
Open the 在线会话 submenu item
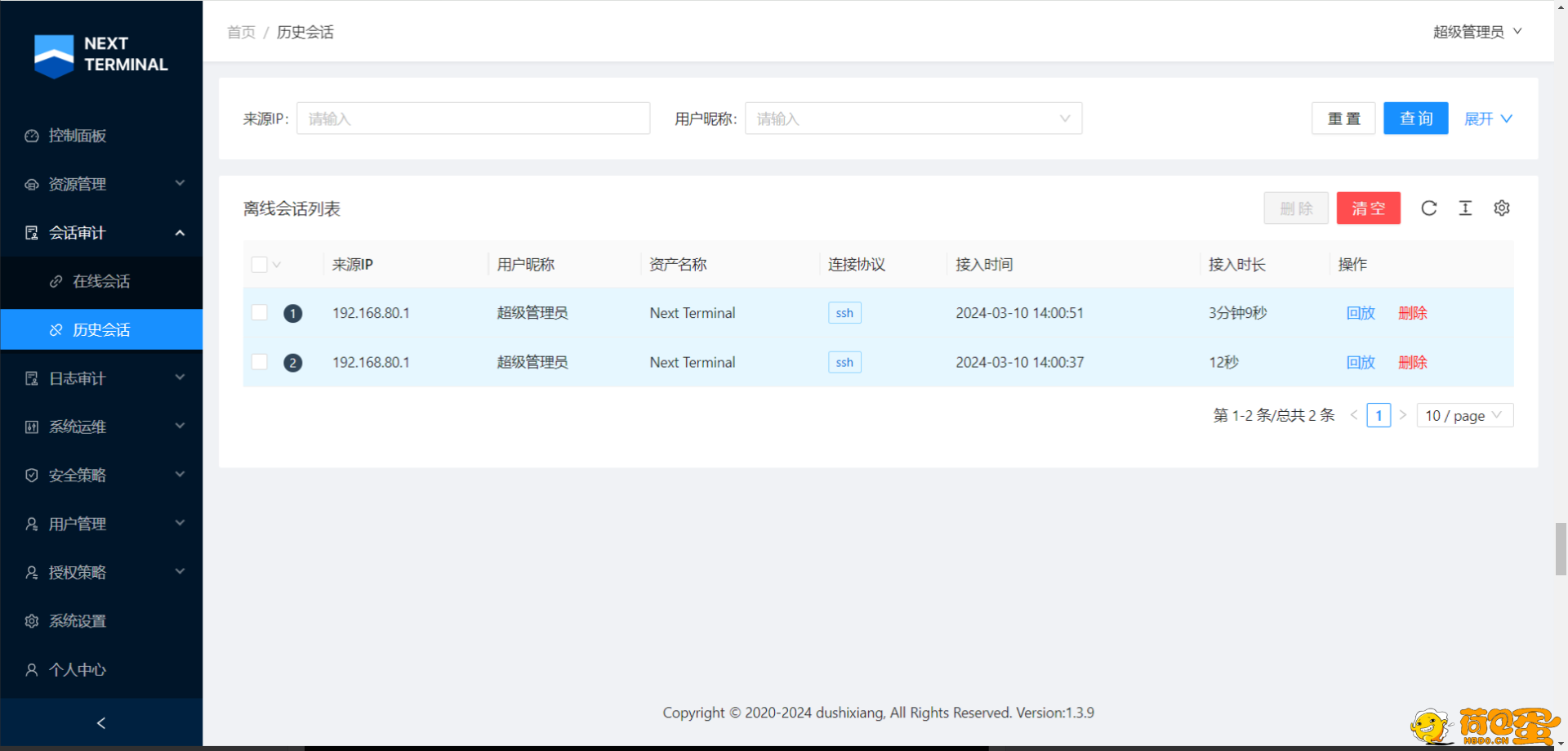[101, 281]
